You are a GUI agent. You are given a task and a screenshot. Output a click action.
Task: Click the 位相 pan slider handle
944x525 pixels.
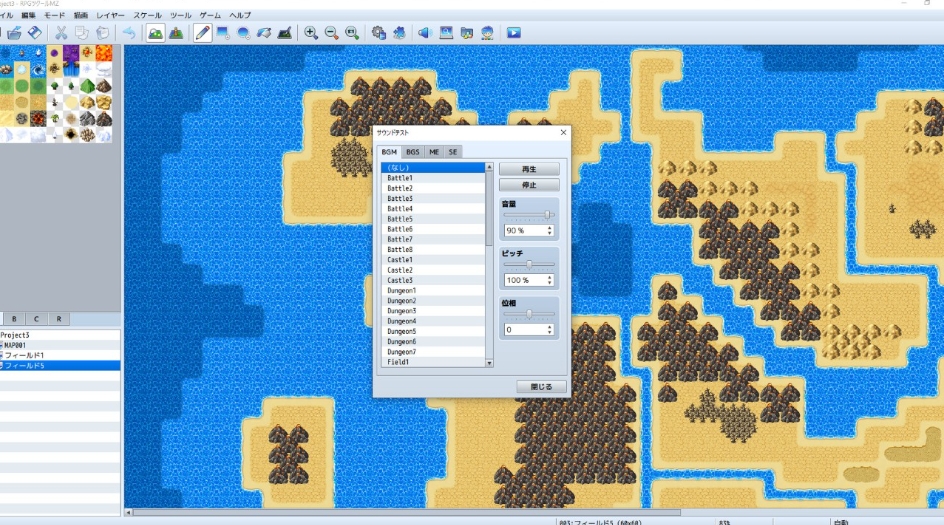529,314
